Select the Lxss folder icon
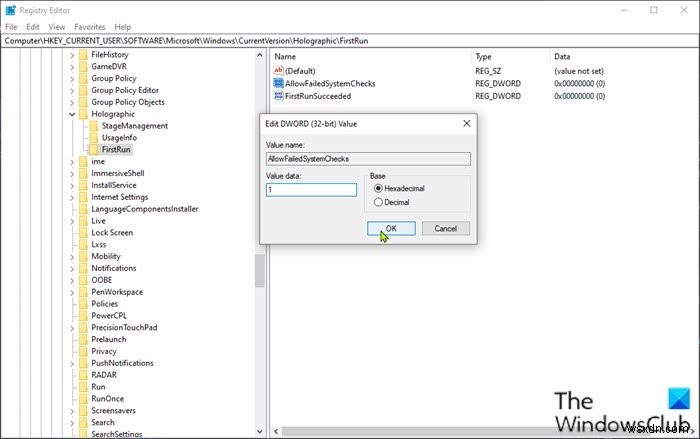The width and height of the screenshot is (700, 439). click(83, 245)
